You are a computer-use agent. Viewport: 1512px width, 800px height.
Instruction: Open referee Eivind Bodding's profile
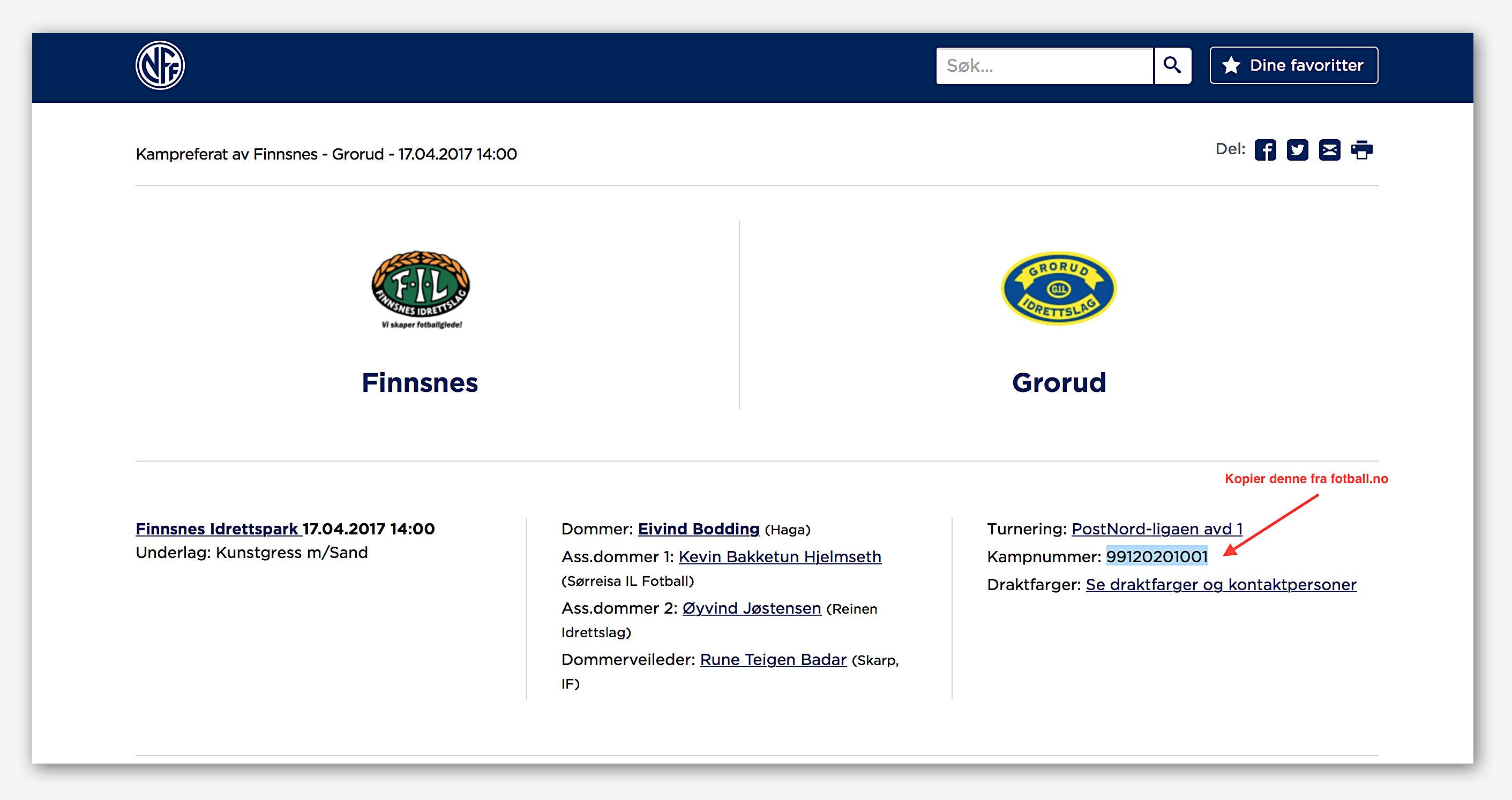(x=699, y=529)
